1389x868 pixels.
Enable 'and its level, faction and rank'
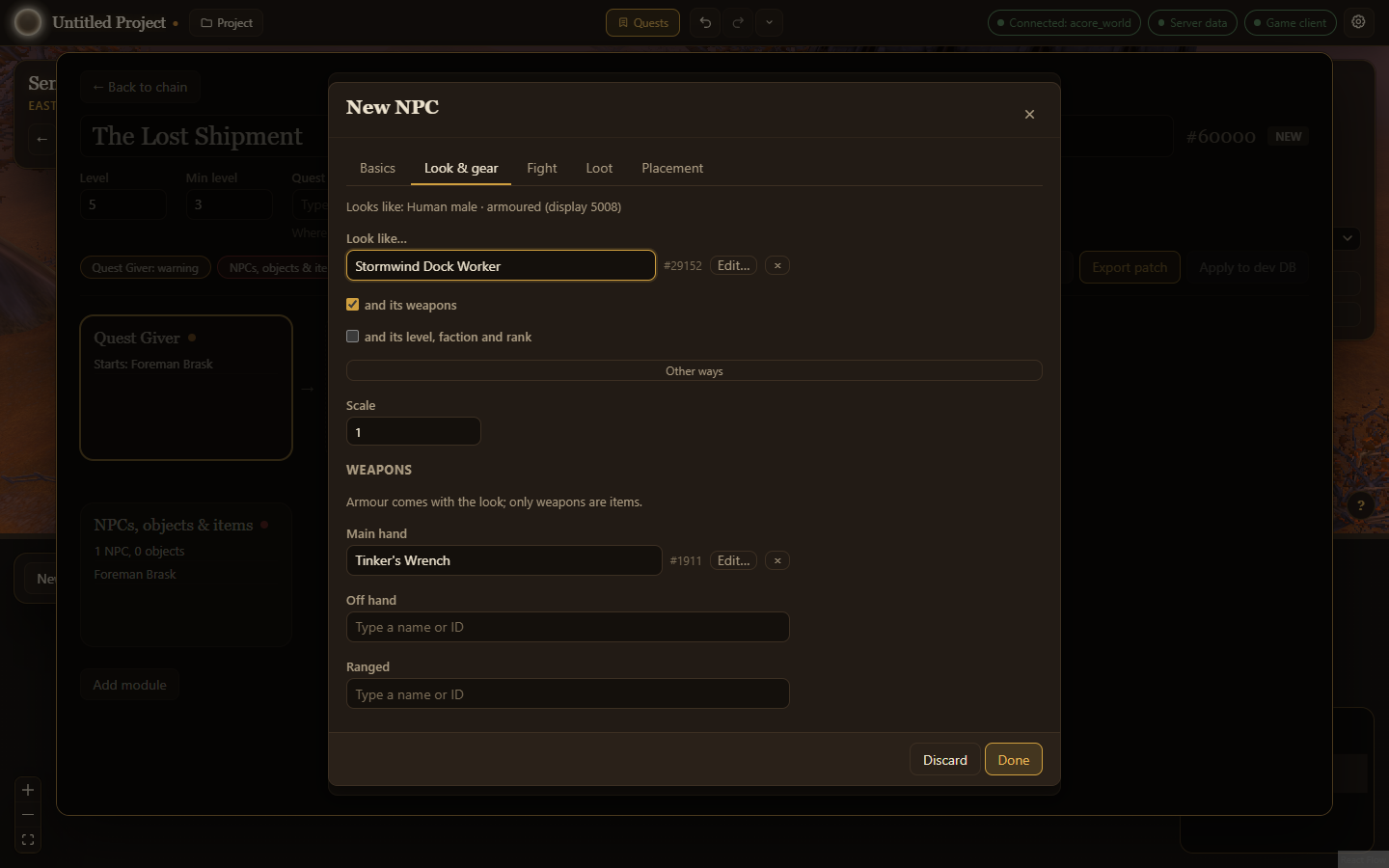coord(352,337)
